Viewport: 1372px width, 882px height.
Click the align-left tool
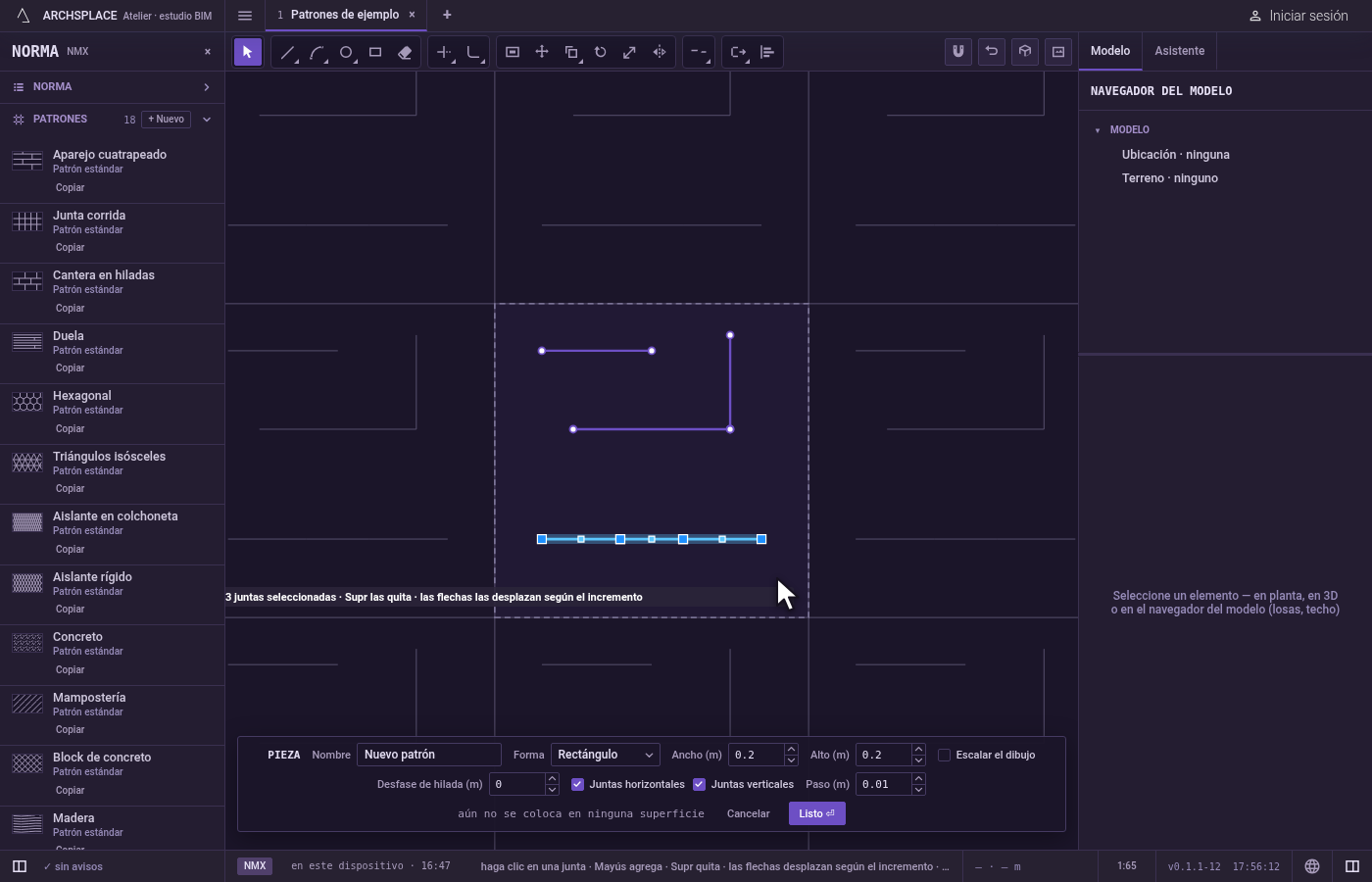767,52
